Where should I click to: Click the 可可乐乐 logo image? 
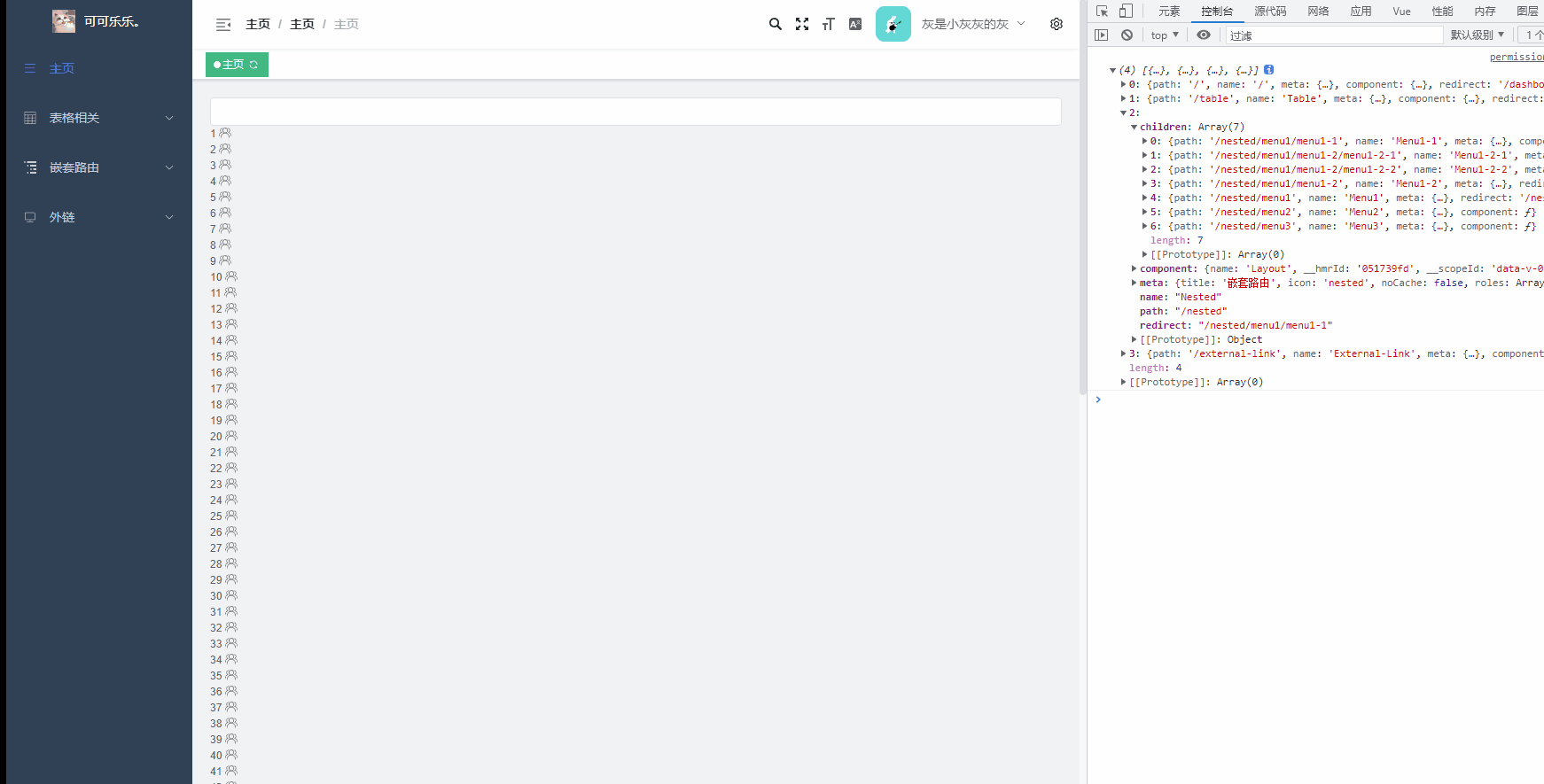tap(64, 21)
